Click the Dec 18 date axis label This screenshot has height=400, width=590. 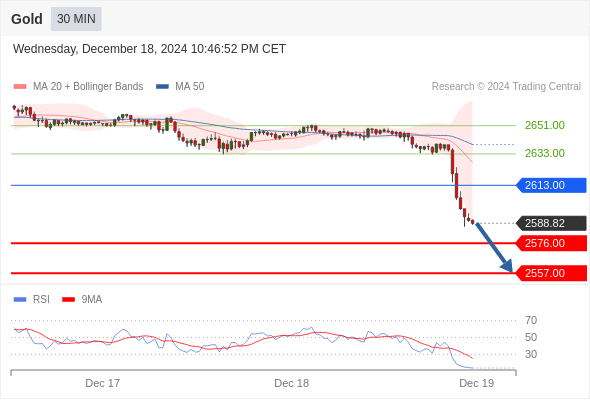[x=292, y=383]
